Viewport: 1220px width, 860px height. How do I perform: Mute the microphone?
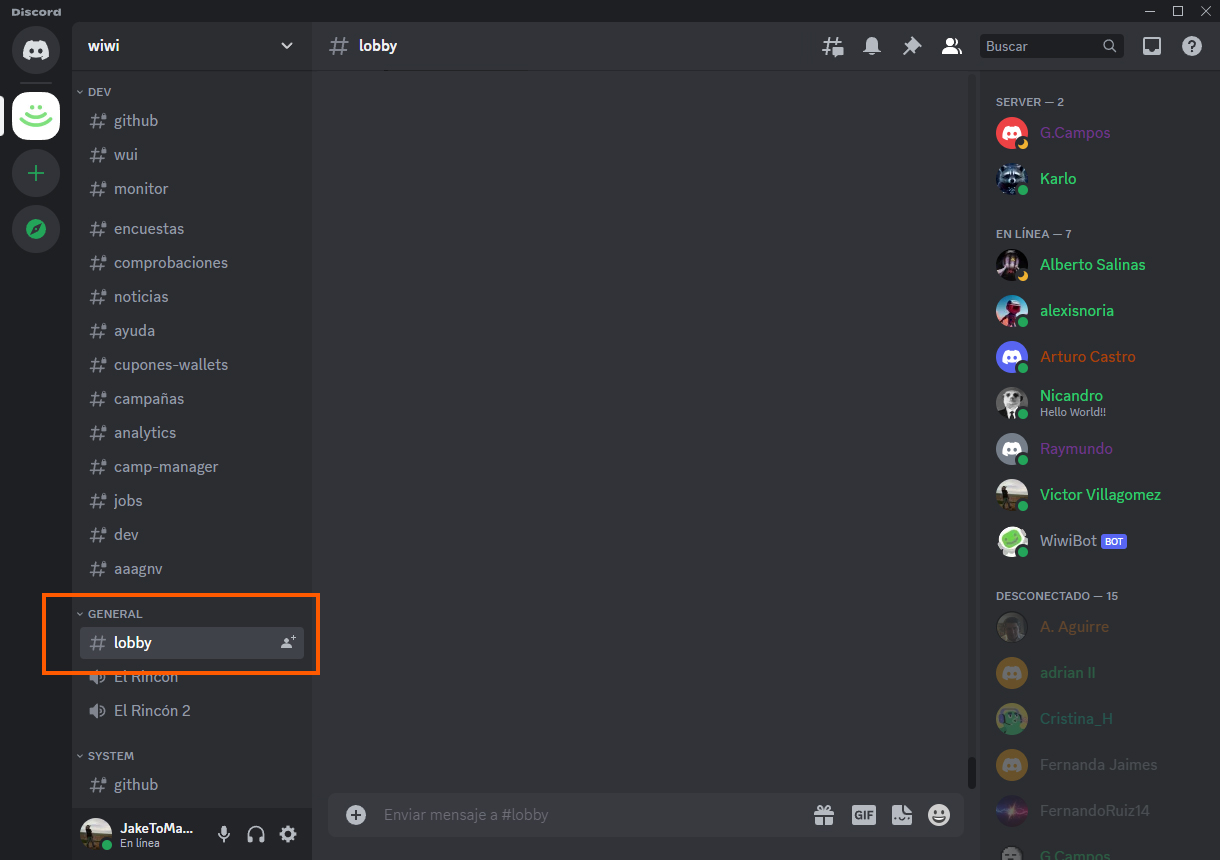coord(224,834)
